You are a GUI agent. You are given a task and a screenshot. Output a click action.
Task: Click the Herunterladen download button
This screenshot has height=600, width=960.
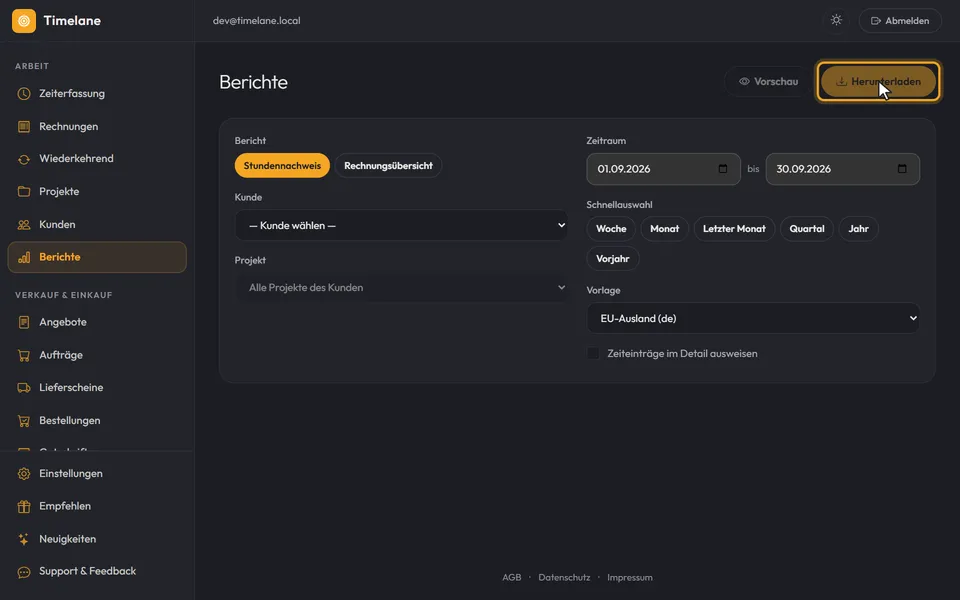[x=879, y=81]
